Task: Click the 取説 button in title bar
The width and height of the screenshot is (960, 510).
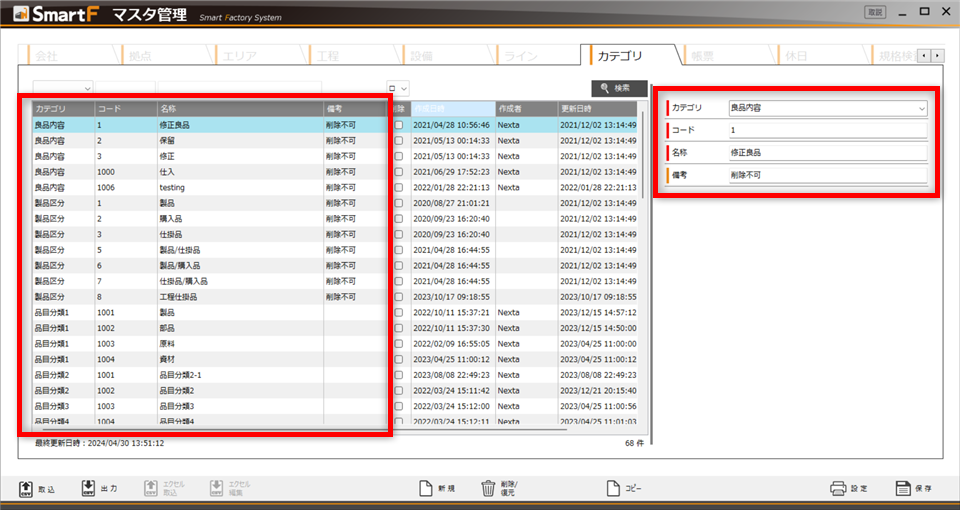Action: click(873, 13)
